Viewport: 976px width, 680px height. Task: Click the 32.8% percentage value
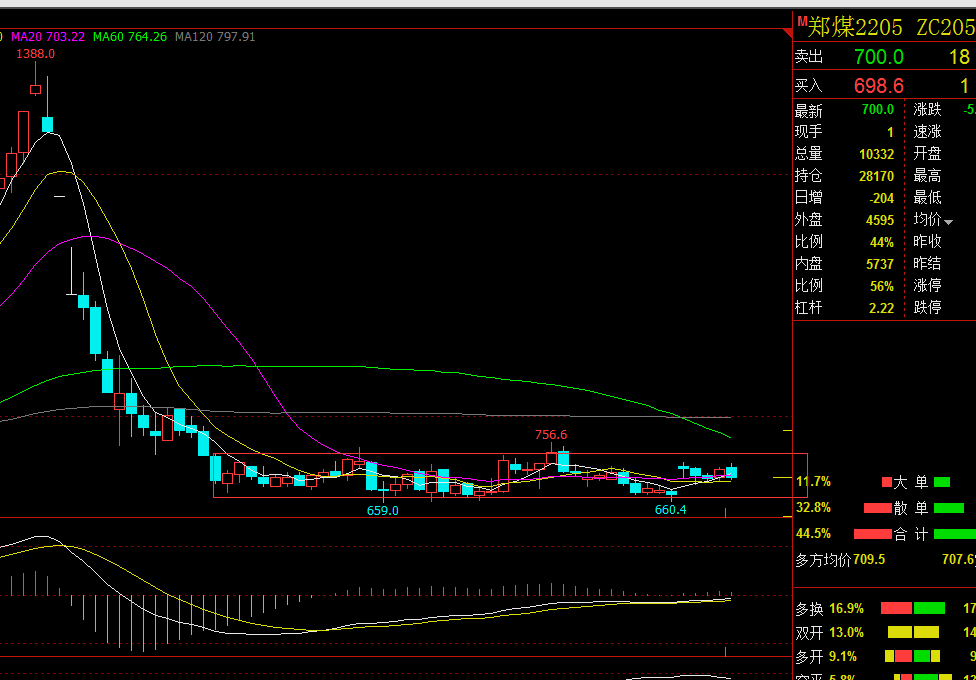[814, 508]
